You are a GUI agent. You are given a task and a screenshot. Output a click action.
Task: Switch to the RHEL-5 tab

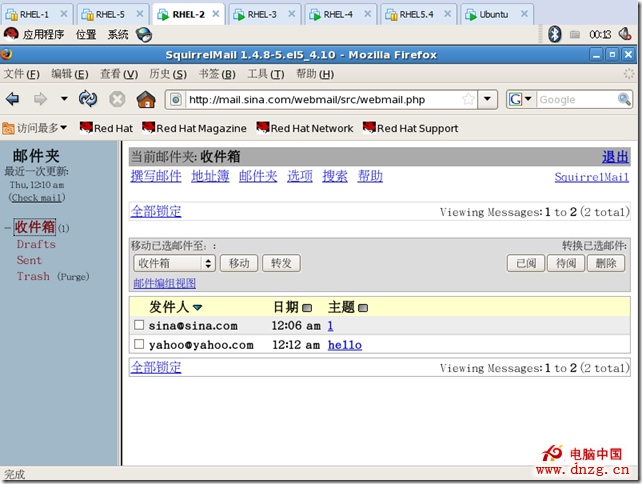108,14
